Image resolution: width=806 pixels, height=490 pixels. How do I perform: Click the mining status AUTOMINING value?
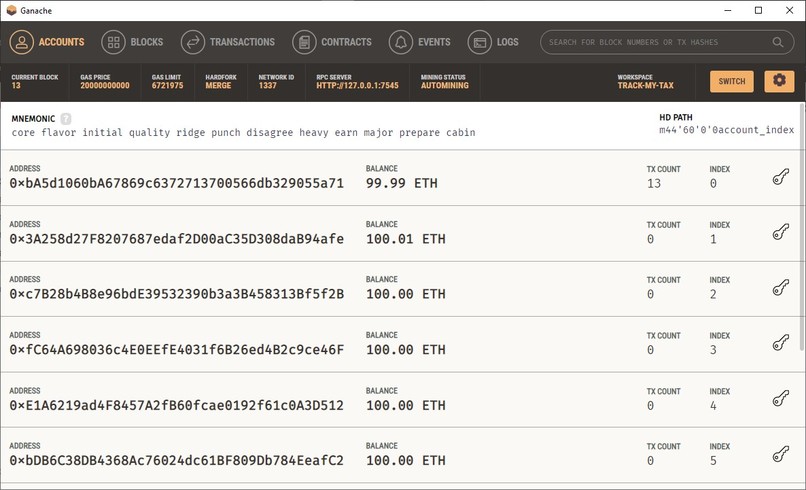(x=445, y=86)
